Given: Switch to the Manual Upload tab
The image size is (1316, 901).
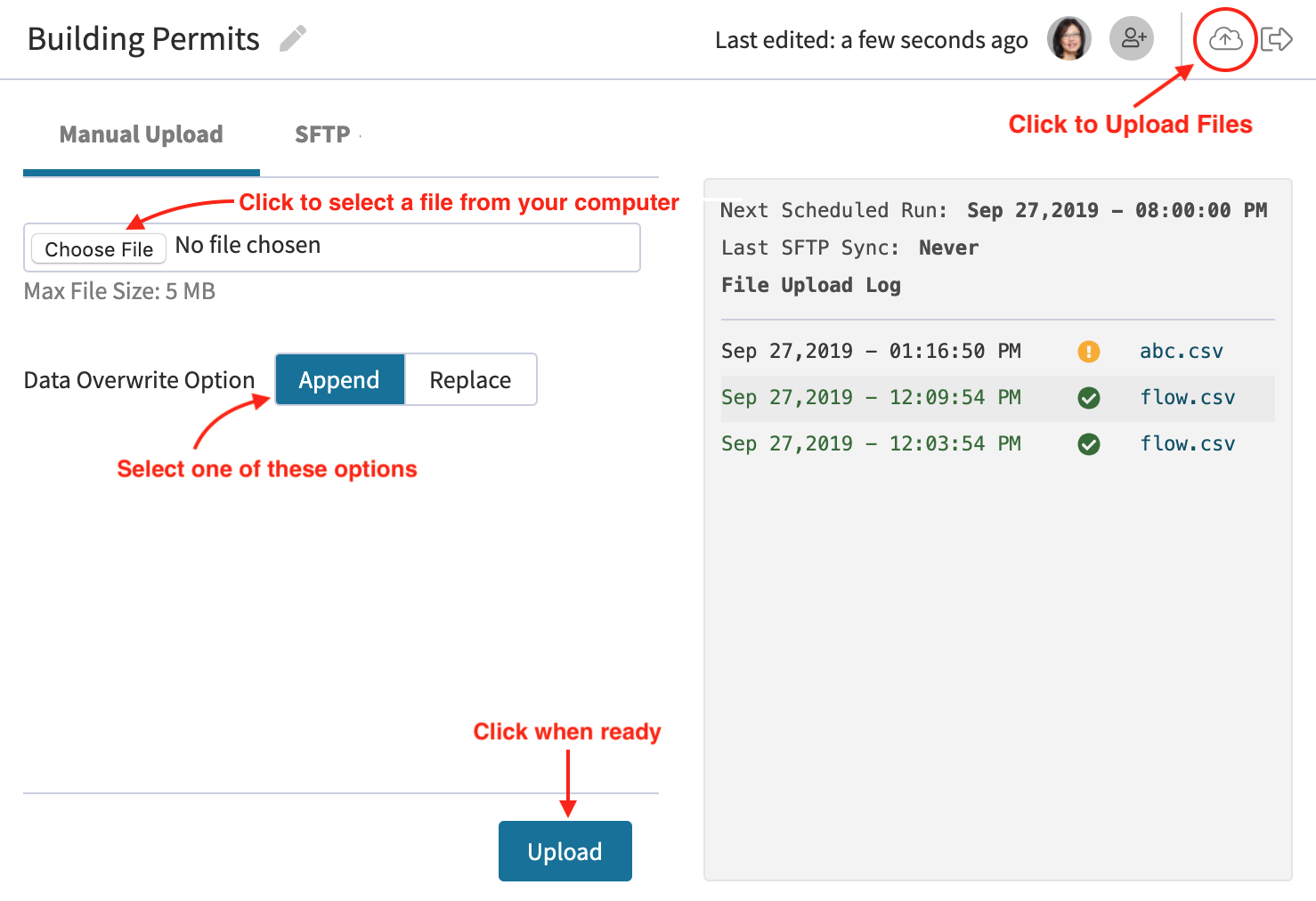Looking at the screenshot, I should tap(142, 134).
